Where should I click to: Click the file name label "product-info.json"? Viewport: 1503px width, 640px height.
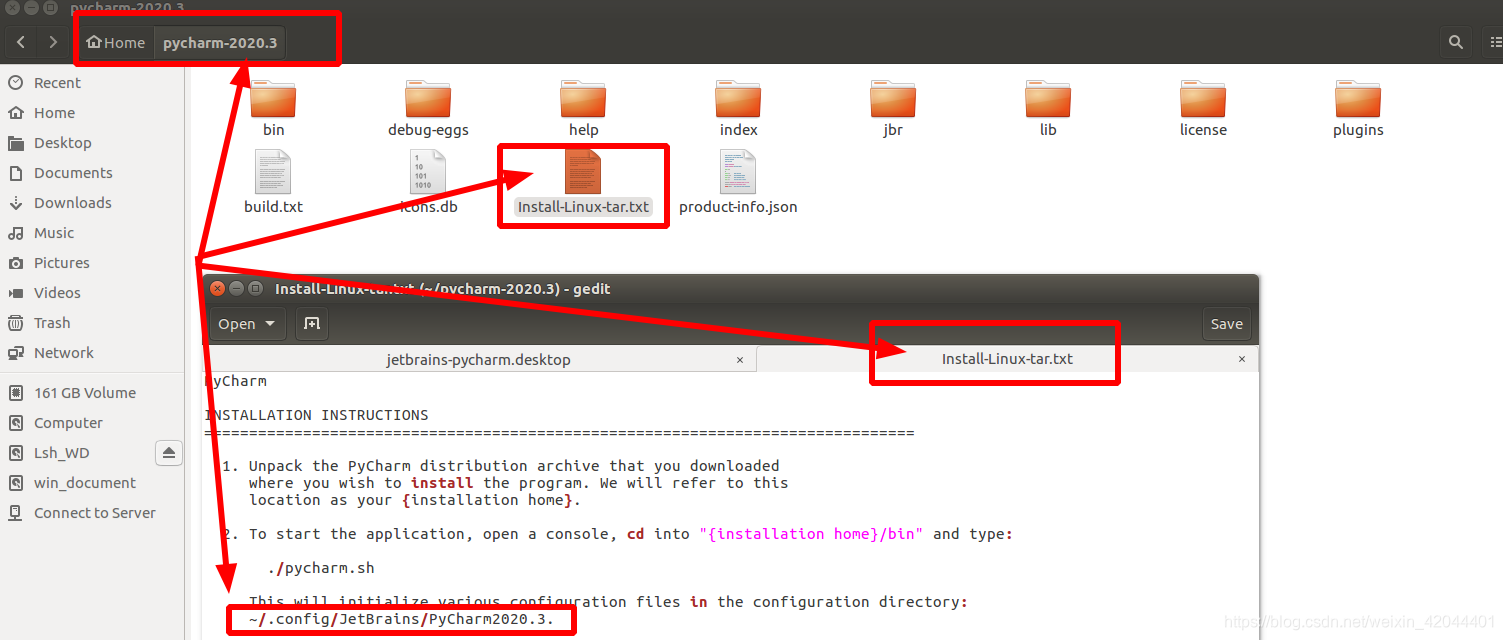pyautogui.click(x=738, y=207)
